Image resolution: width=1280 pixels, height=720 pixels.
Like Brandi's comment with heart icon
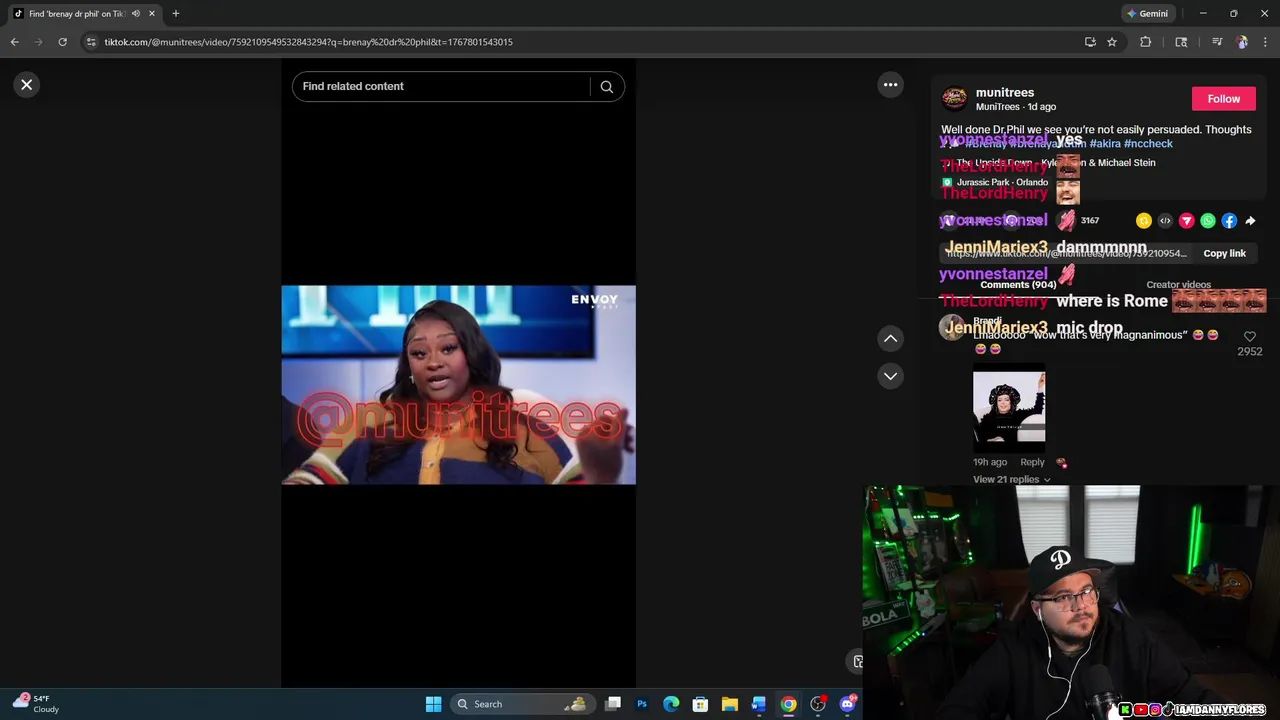(1249, 337)
